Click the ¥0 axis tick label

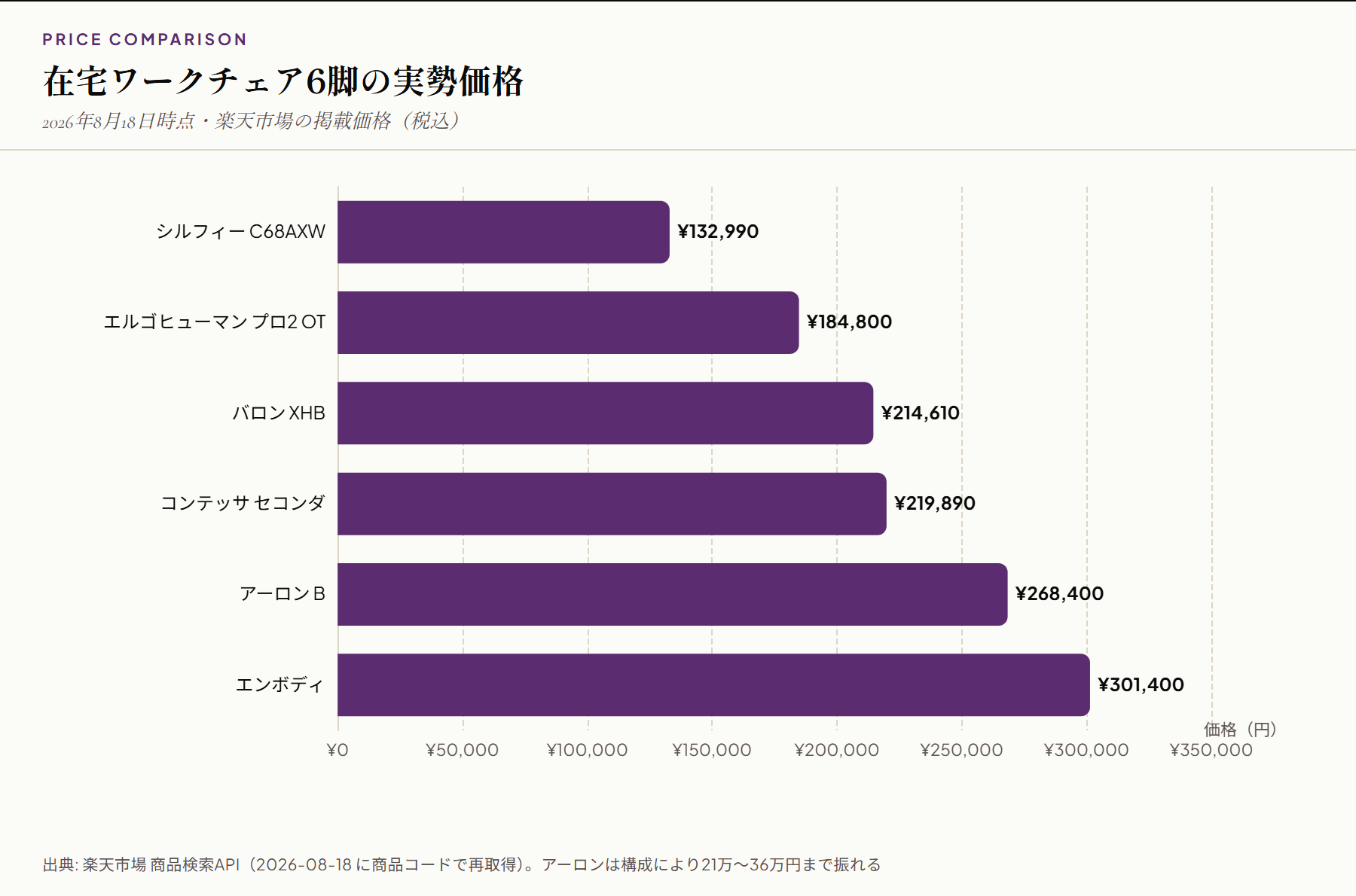pyautogui.click(x=337, y=750)
